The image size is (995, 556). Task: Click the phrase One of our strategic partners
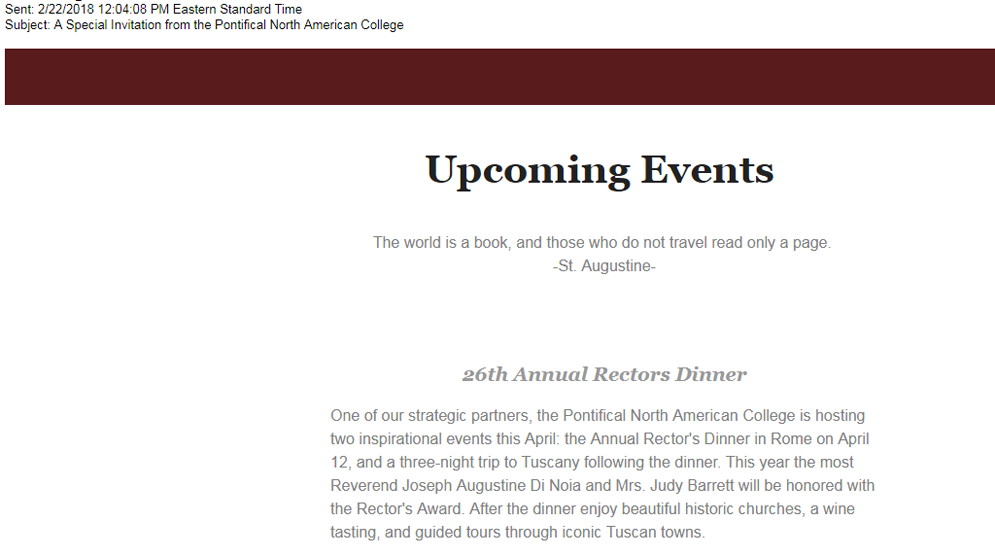click(x=430, y=416)
